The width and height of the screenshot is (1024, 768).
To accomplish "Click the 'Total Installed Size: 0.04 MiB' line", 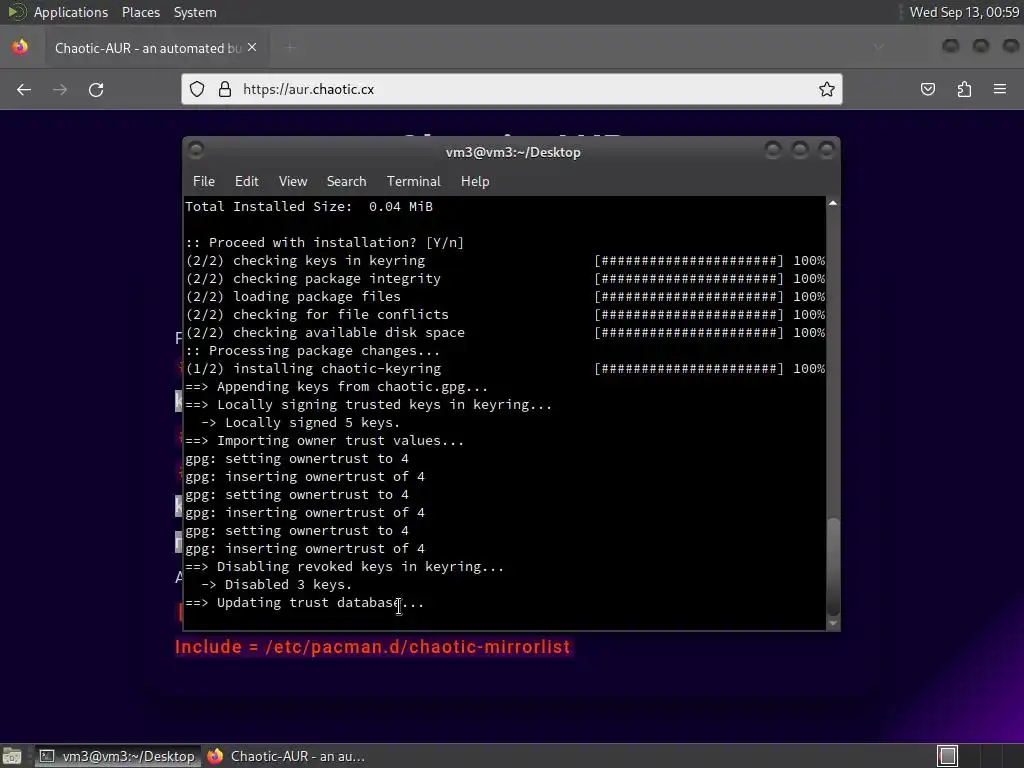I will 309,206.
